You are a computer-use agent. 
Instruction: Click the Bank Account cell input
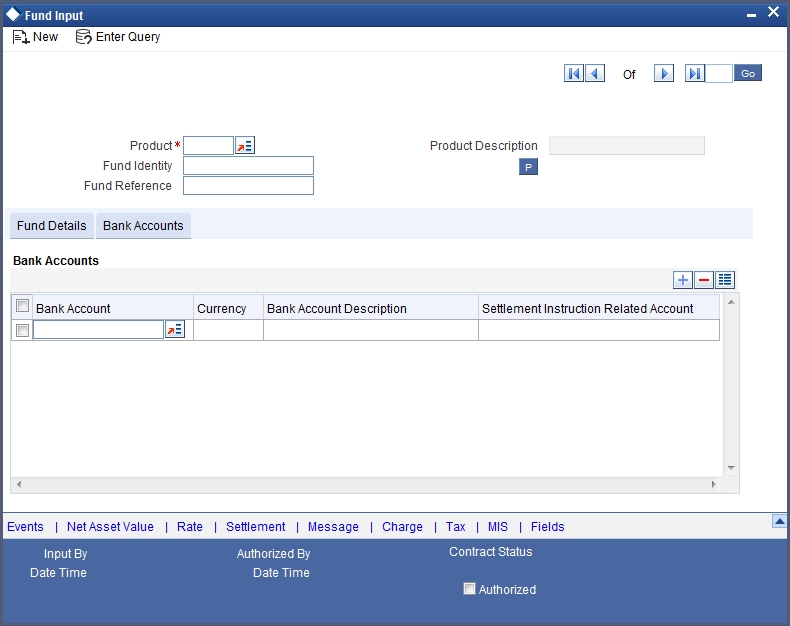click(x=98, y=330)
